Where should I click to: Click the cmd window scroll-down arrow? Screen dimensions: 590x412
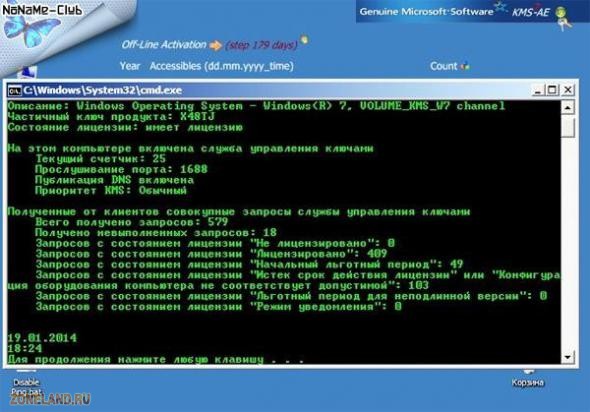(x=567, y=356)
